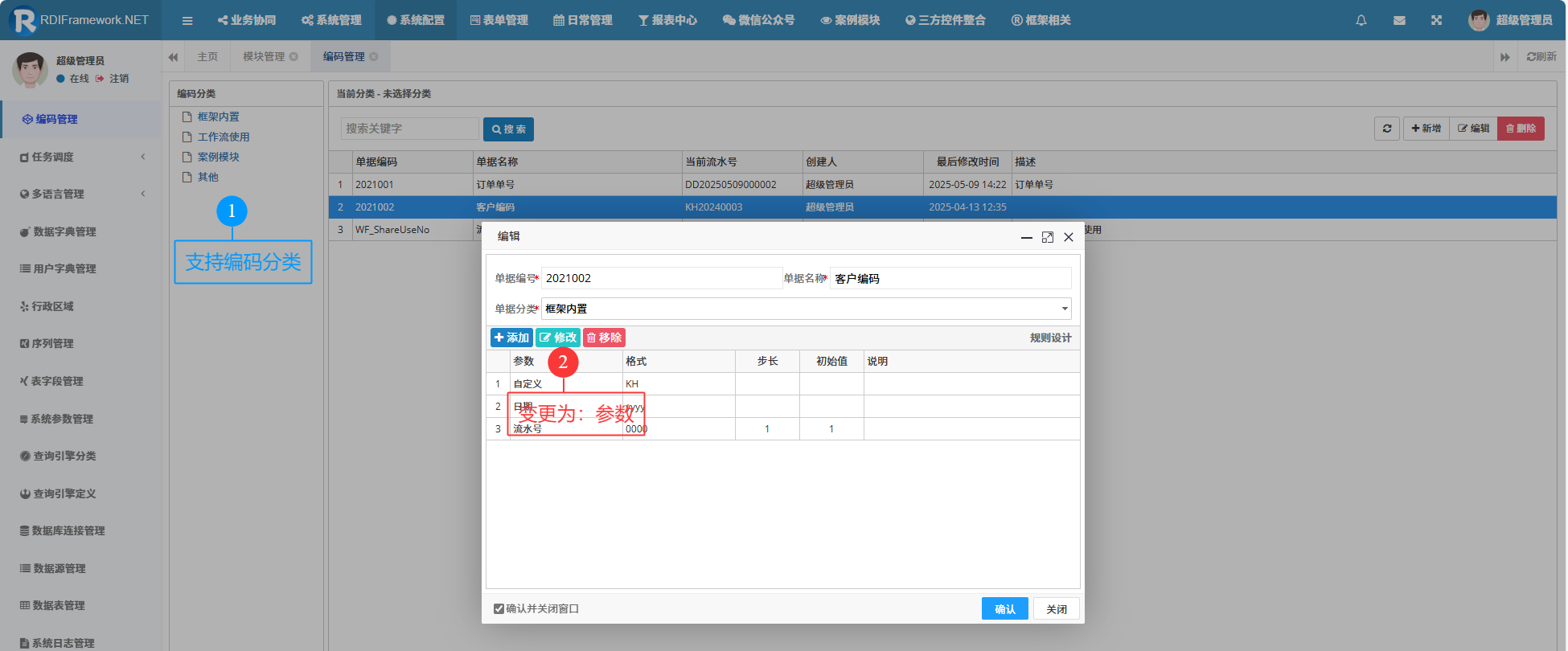The image size is (1568, 651).
Task: Open the 框架相关 top menu
Action: point(1041,20)
